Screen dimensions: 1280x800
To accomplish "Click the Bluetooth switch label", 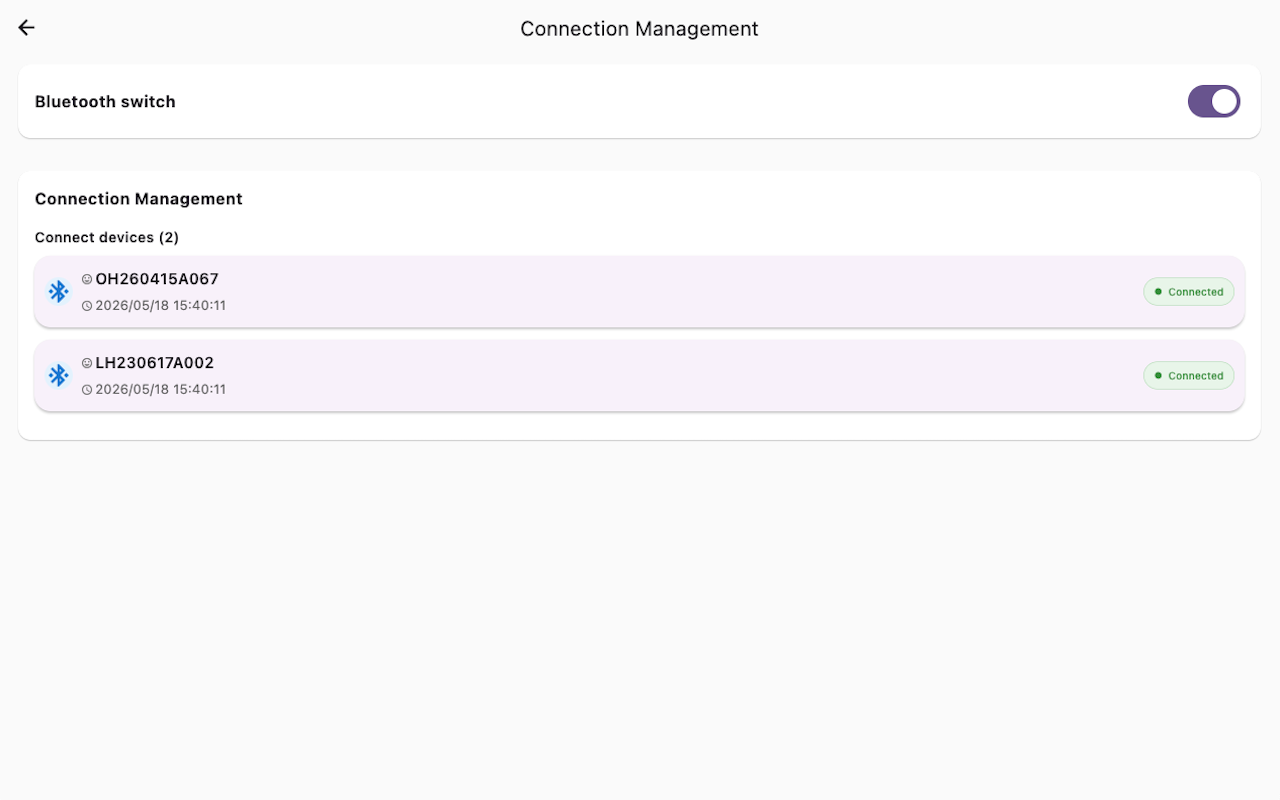I will point(105,101).
